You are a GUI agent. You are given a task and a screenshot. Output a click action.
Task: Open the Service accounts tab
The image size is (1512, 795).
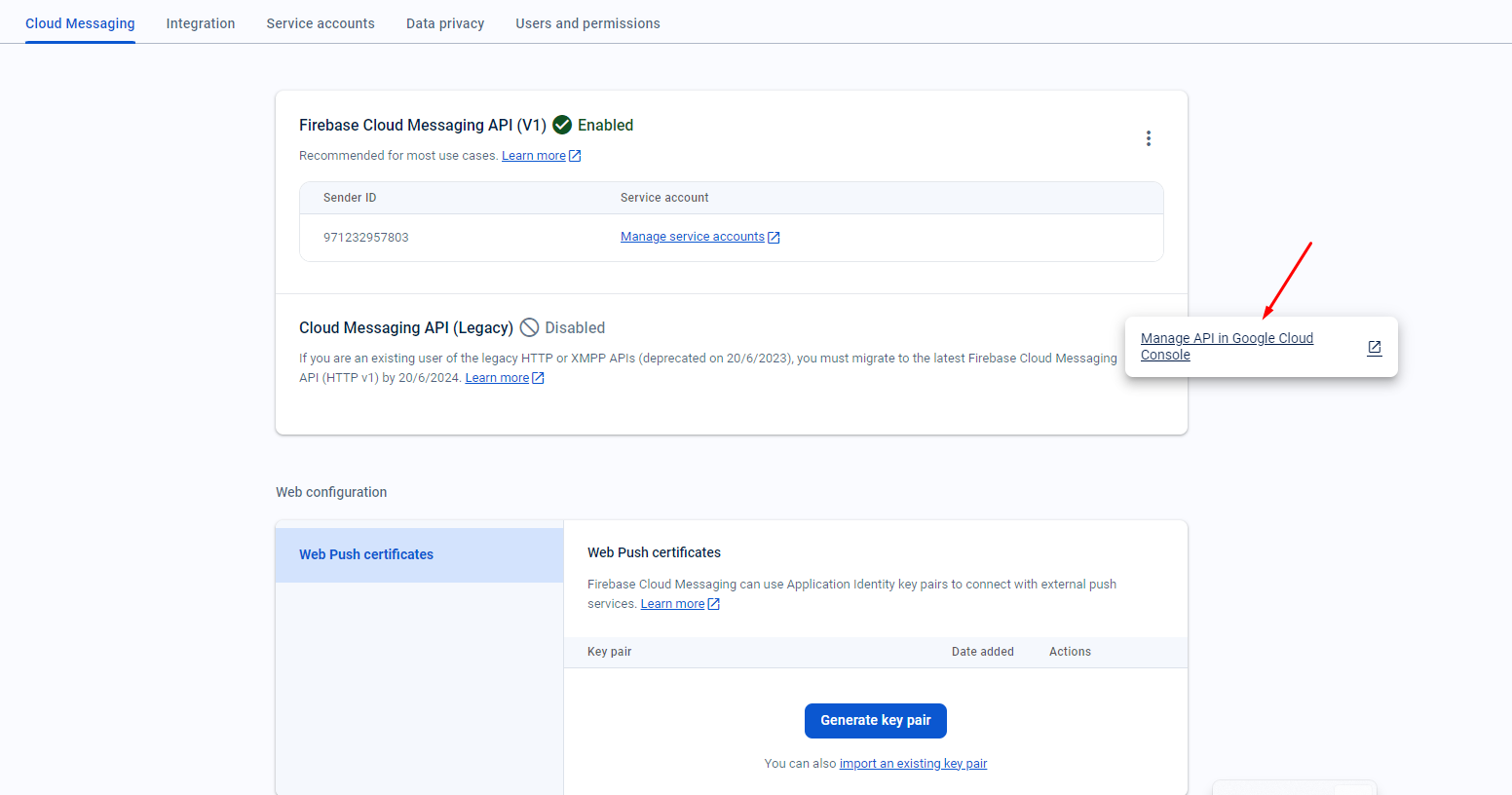pos(321,23)
